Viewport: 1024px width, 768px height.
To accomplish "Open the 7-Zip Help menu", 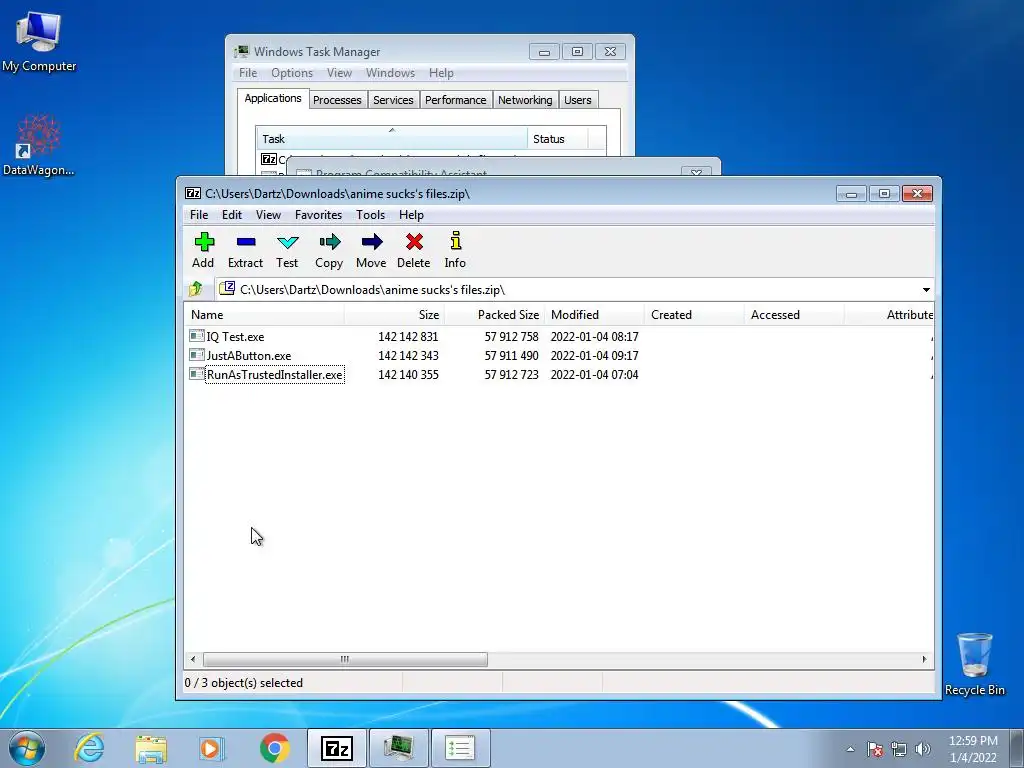I will pyautogui.click(x=411, y=215).
